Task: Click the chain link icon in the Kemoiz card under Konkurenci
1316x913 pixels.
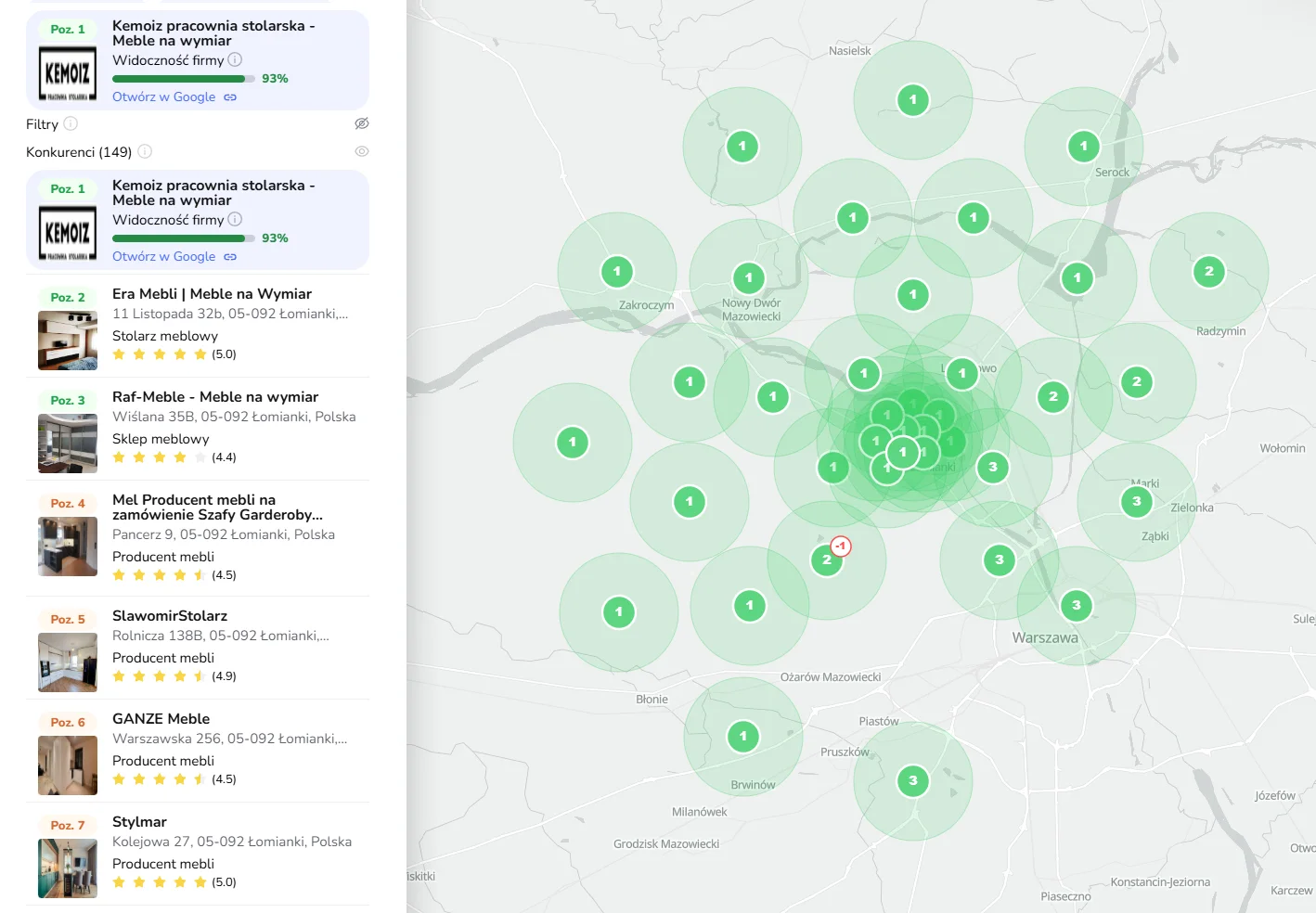Action: click(x=230, y=257)
